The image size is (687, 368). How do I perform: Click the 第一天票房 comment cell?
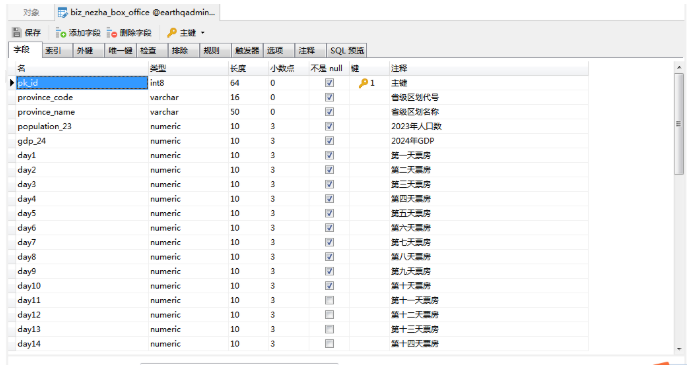click(x=489, y=155)
